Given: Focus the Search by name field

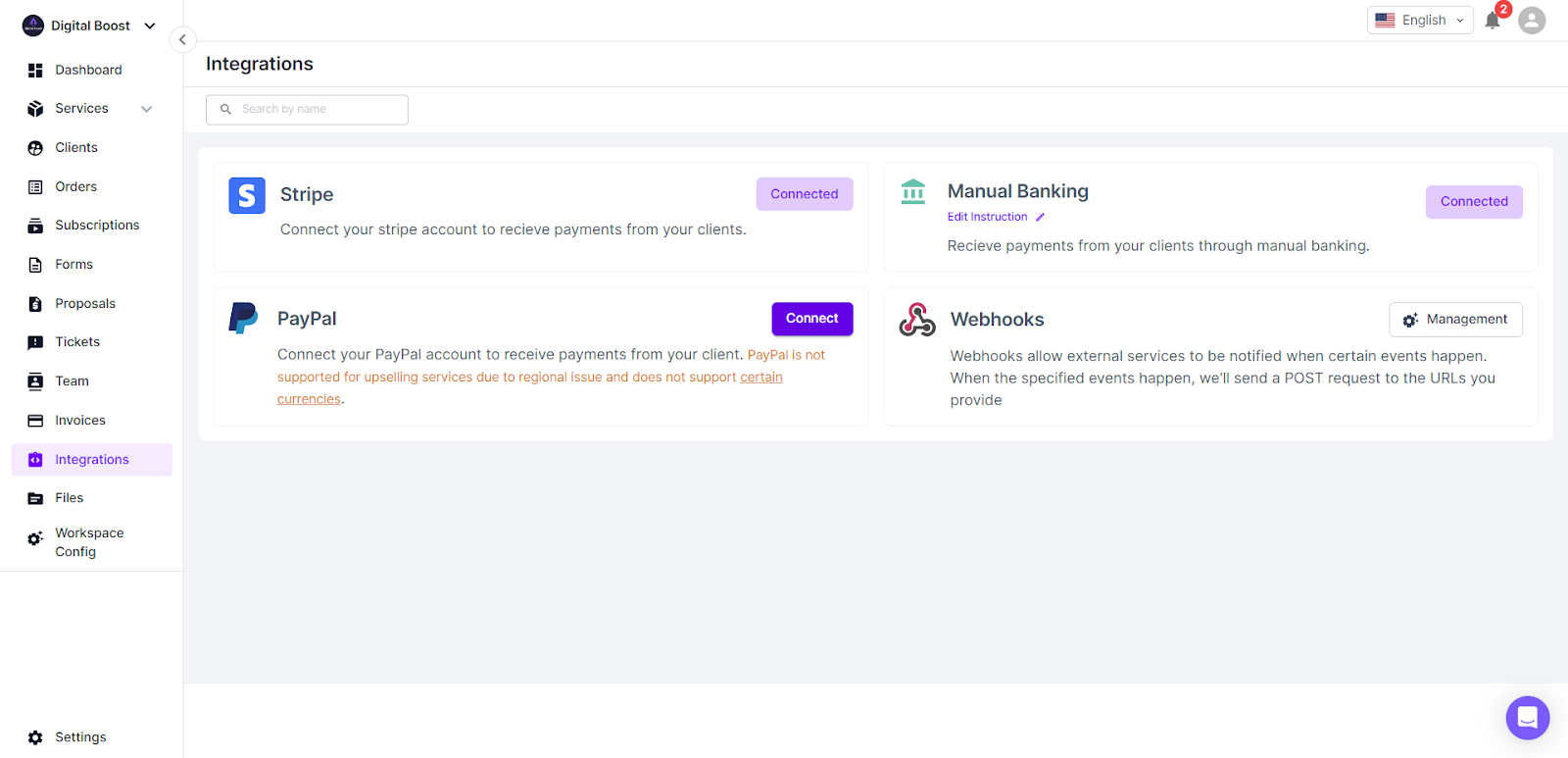Looking at the screenshot, I should tap(307, 110).
